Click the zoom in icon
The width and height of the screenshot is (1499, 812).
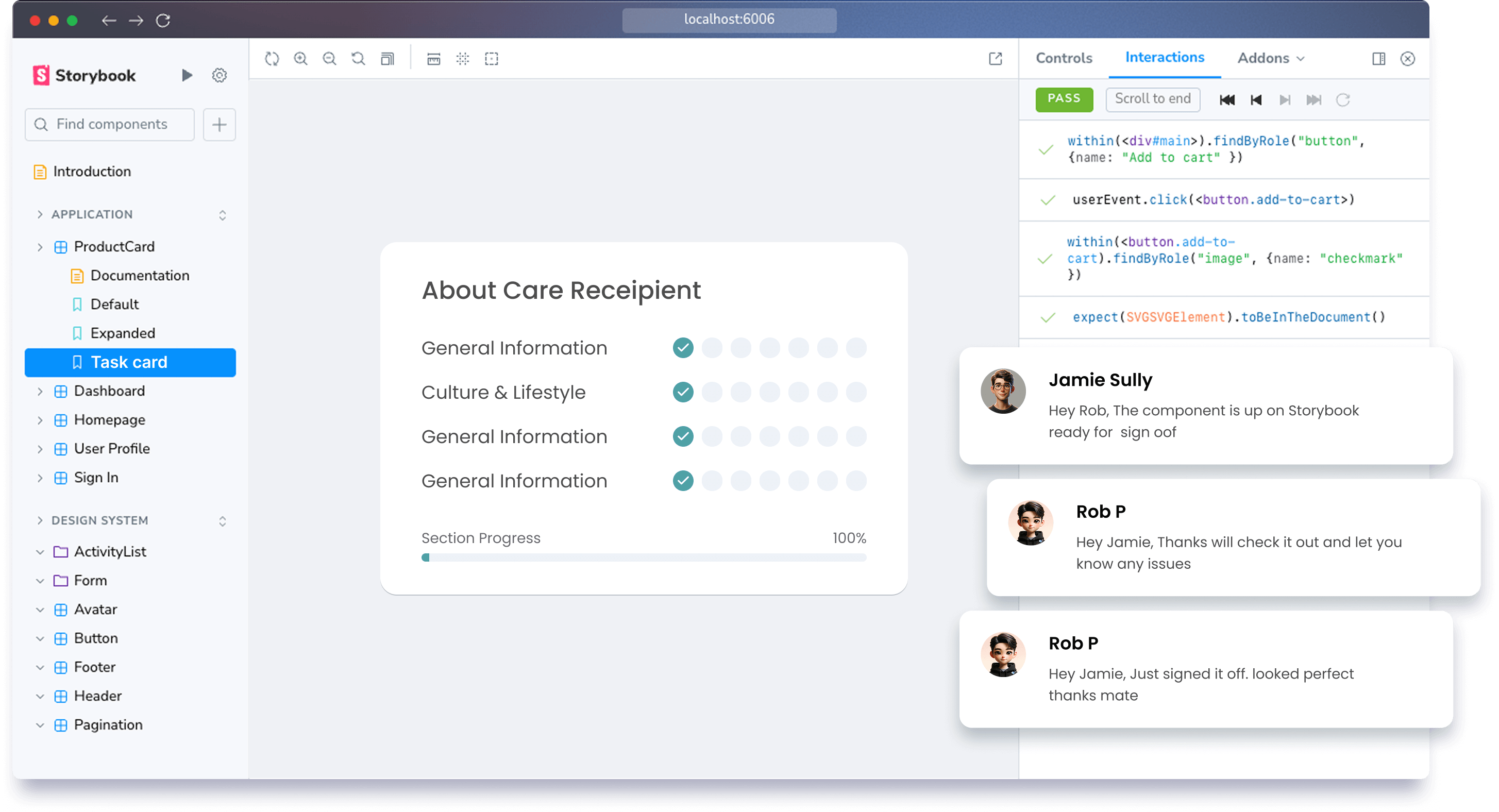[301, 59]
